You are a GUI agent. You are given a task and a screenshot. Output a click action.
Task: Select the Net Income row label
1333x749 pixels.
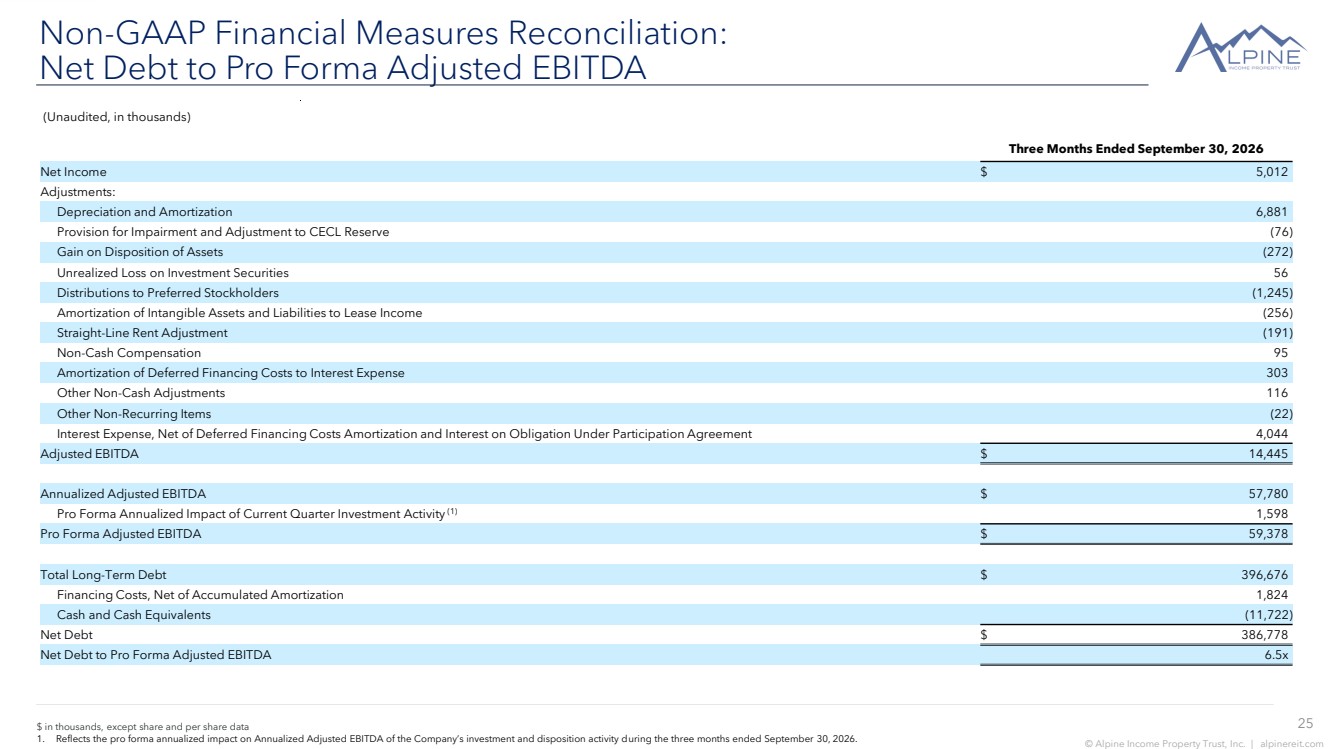pos(73,172)
